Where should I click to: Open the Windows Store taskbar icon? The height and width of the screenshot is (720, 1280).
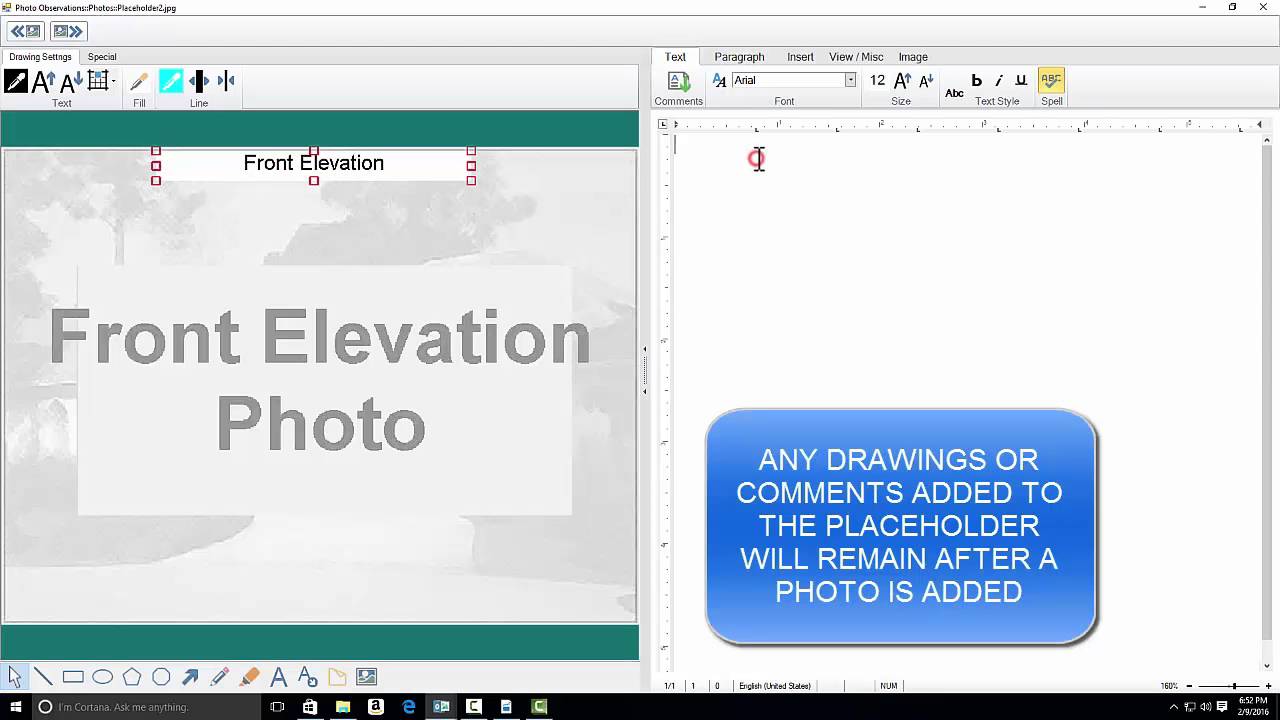(310, 707)
